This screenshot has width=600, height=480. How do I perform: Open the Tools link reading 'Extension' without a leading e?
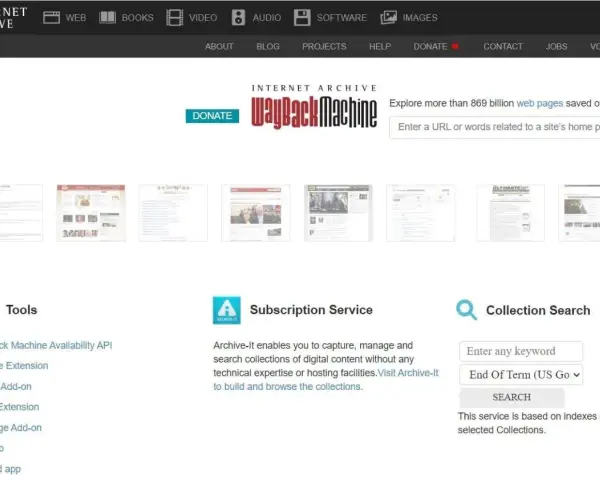click(20, 407)
